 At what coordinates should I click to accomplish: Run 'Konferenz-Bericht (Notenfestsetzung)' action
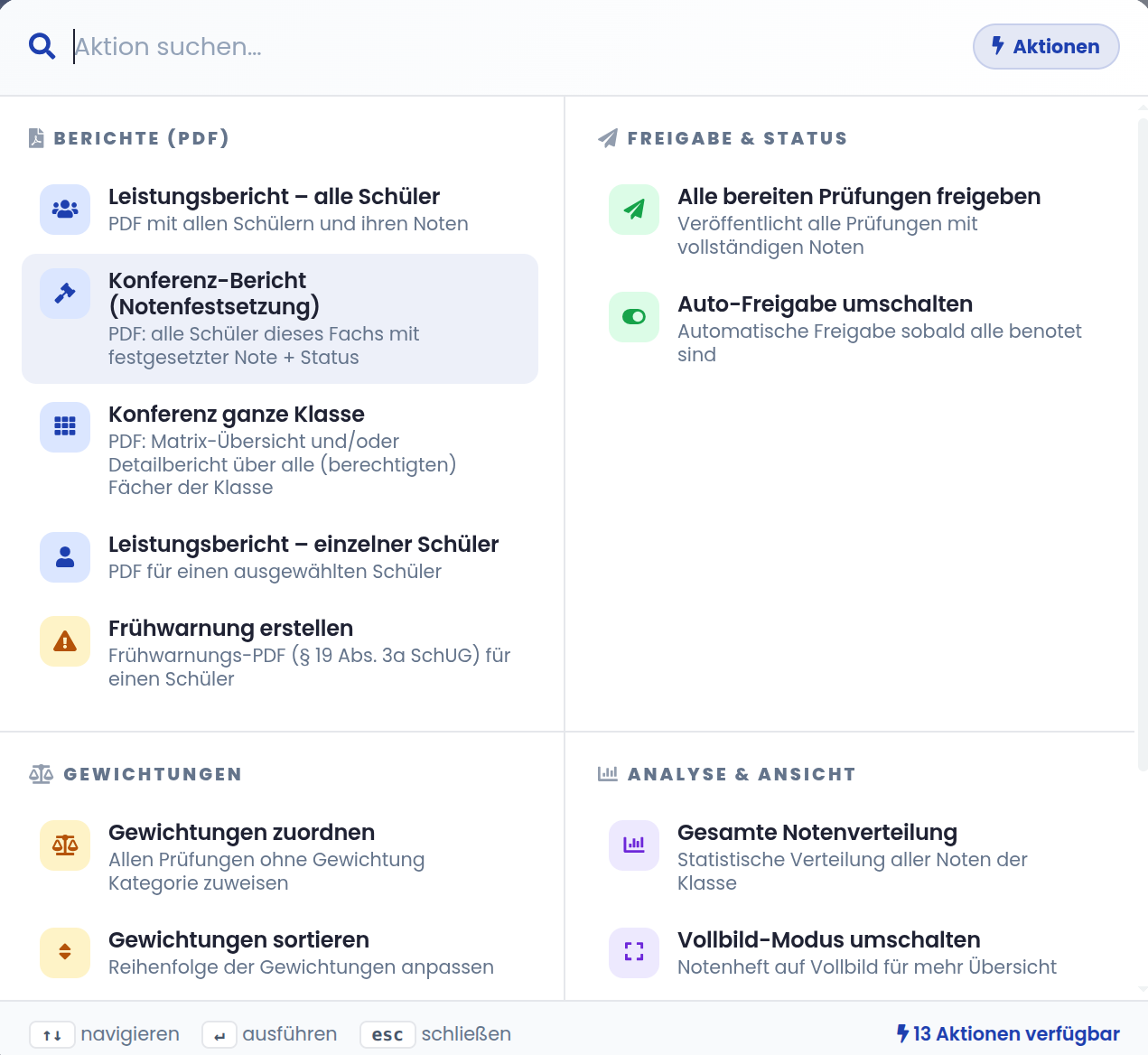pos(280,319)
